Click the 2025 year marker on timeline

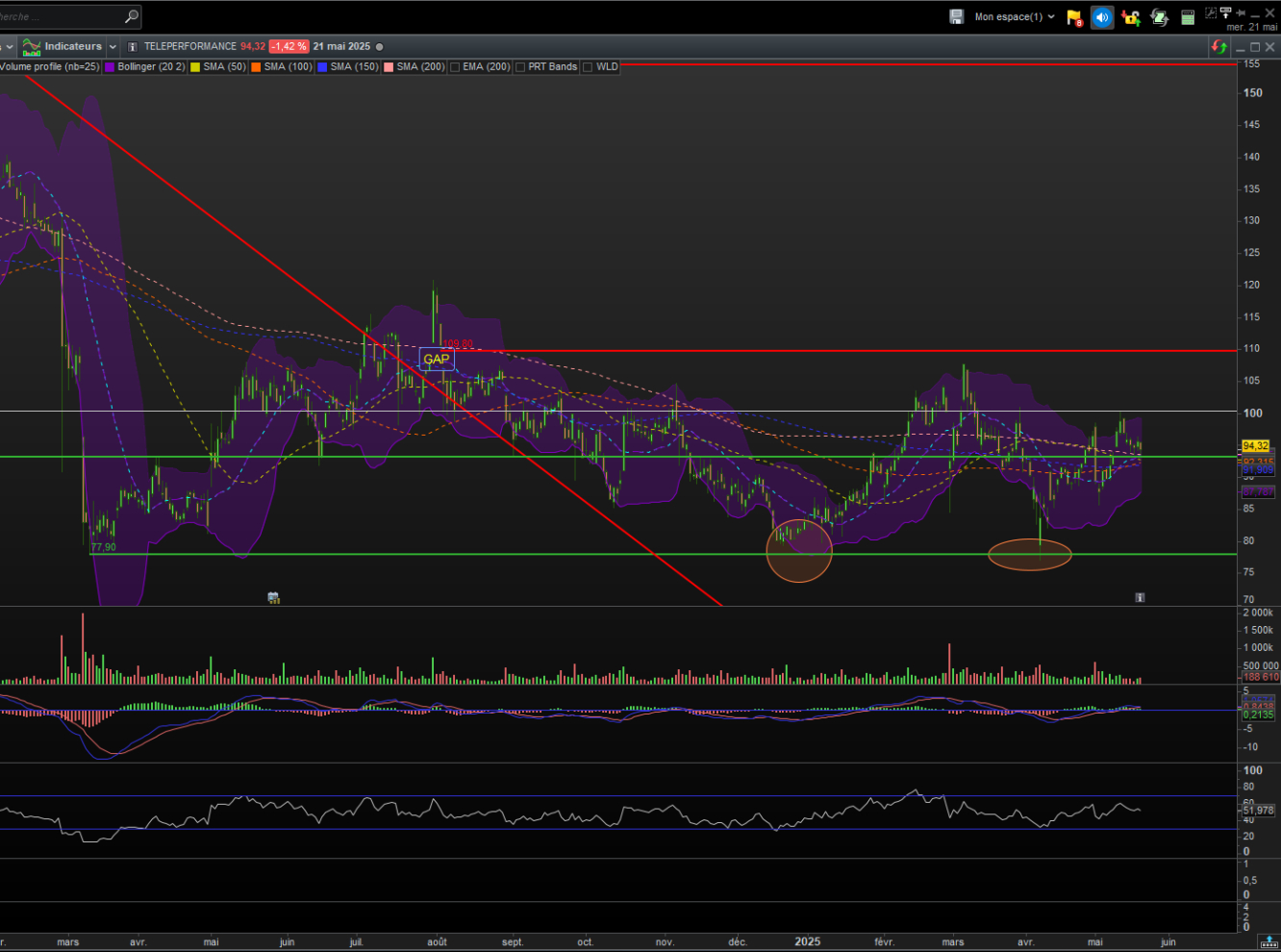[x=807, y=941]
